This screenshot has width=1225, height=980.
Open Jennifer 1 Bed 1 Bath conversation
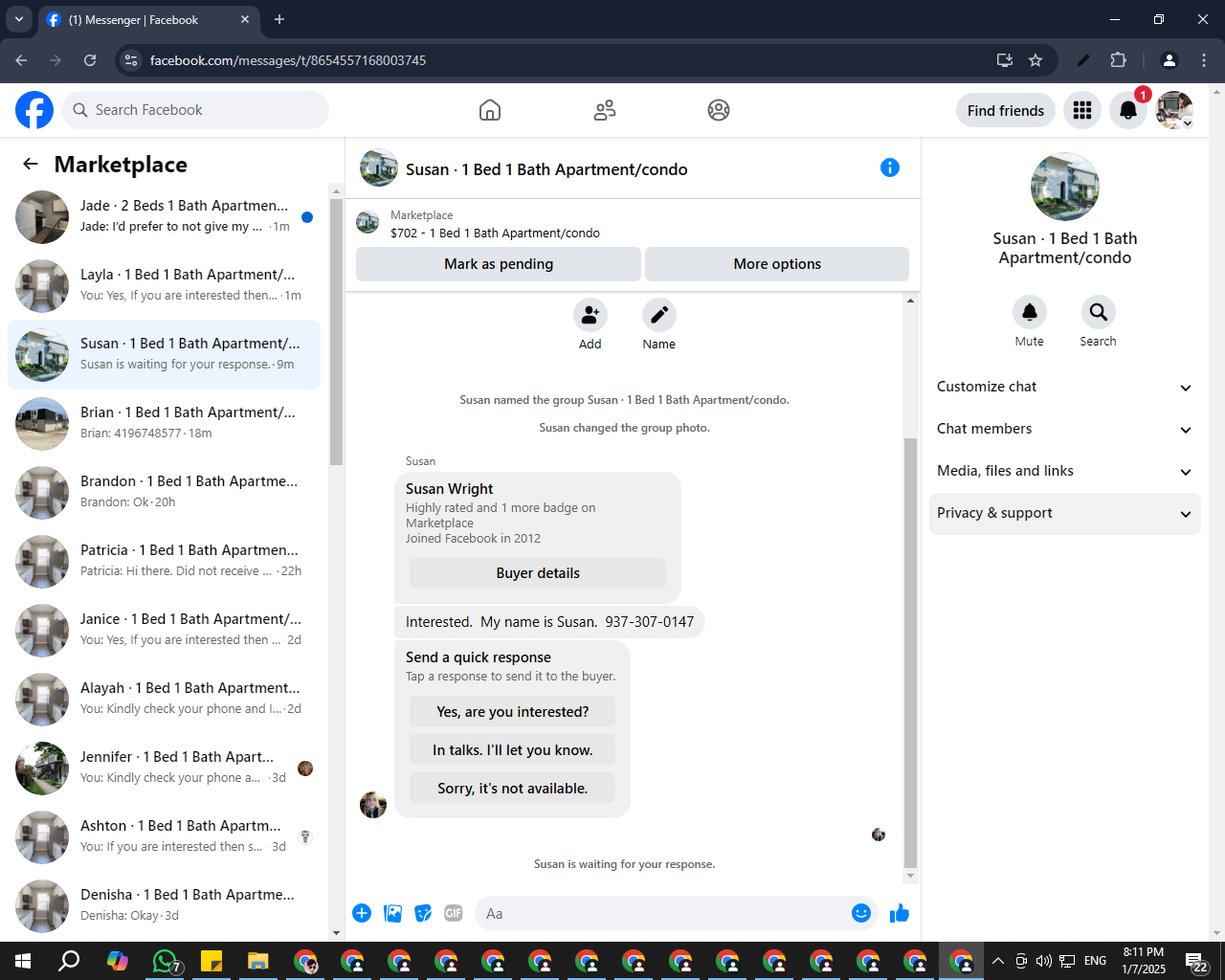[x=165, y=768]
